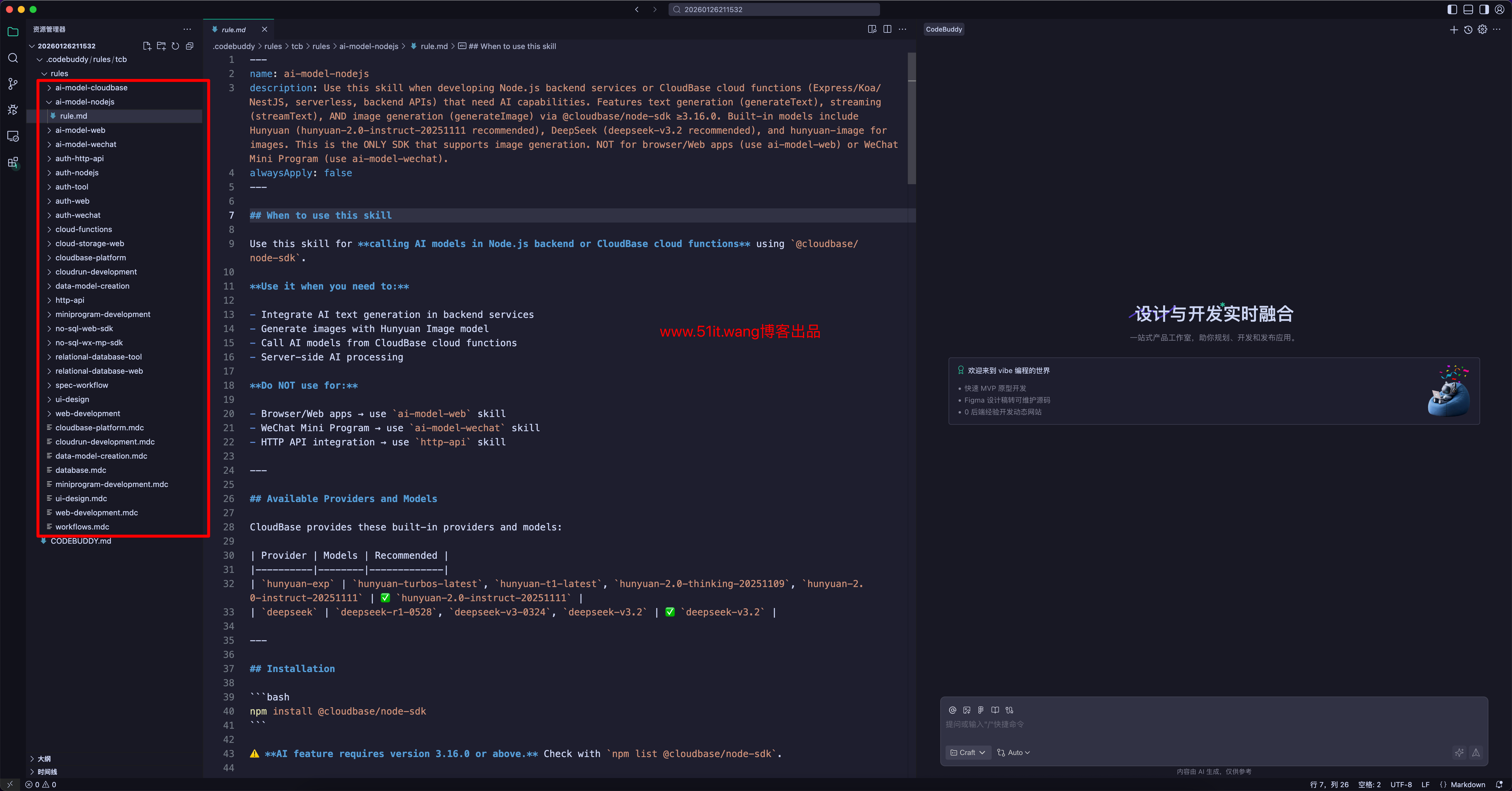Open CodeBuddy settings gear icon
Image resolution: width=1512 pixels, height=791 pixels.
pyautogui.click(x=1483, y=29)
